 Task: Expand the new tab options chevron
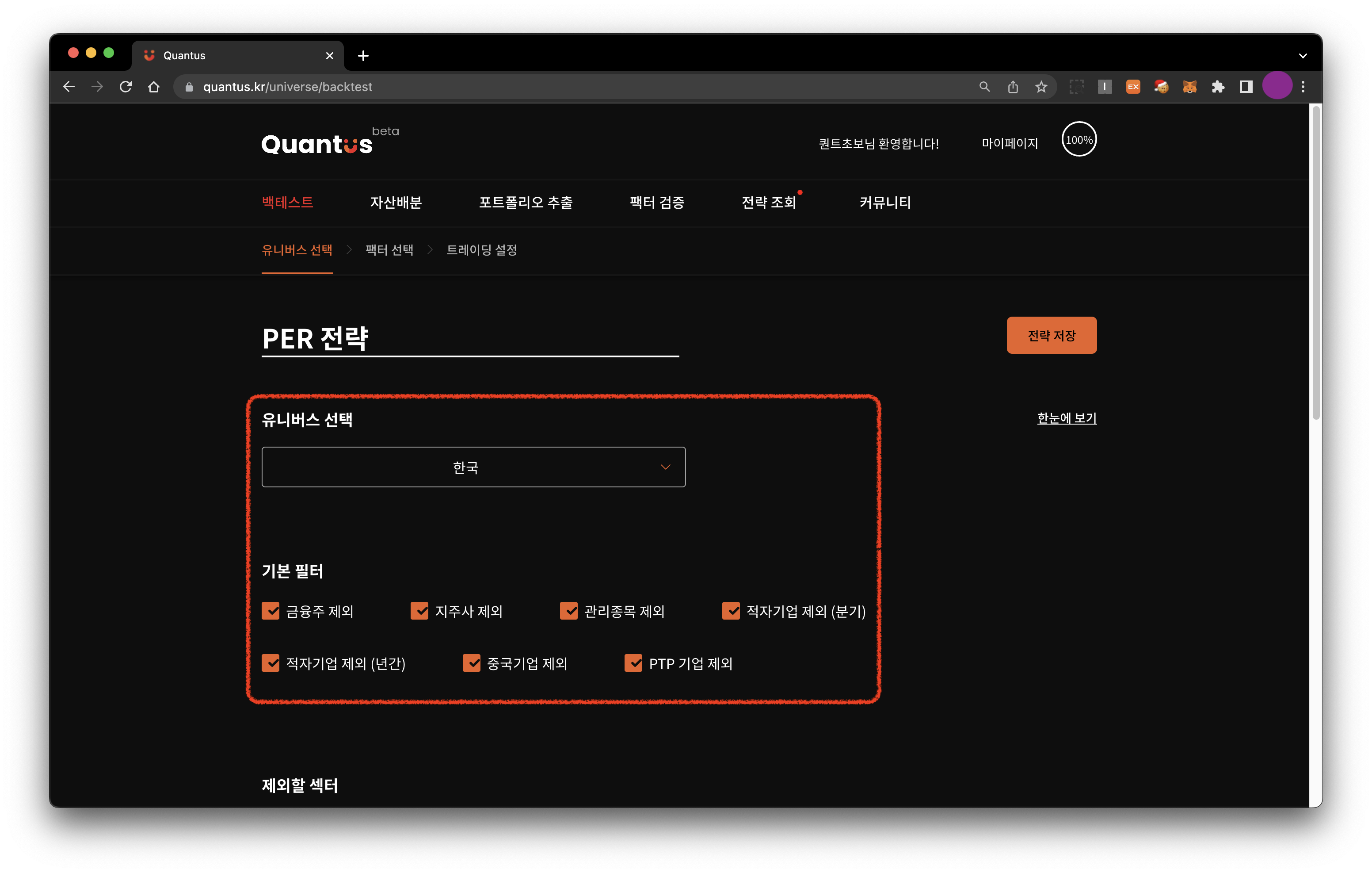(1303, 55)
